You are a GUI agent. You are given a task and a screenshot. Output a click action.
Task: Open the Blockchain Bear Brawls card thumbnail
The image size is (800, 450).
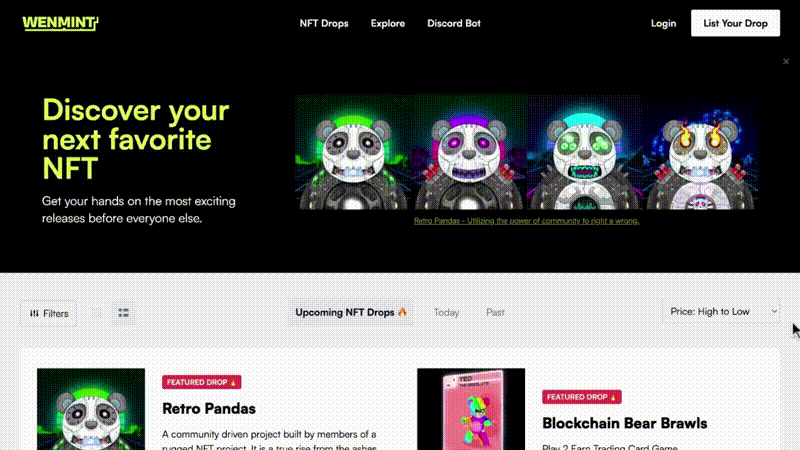(x=471, y=409)
